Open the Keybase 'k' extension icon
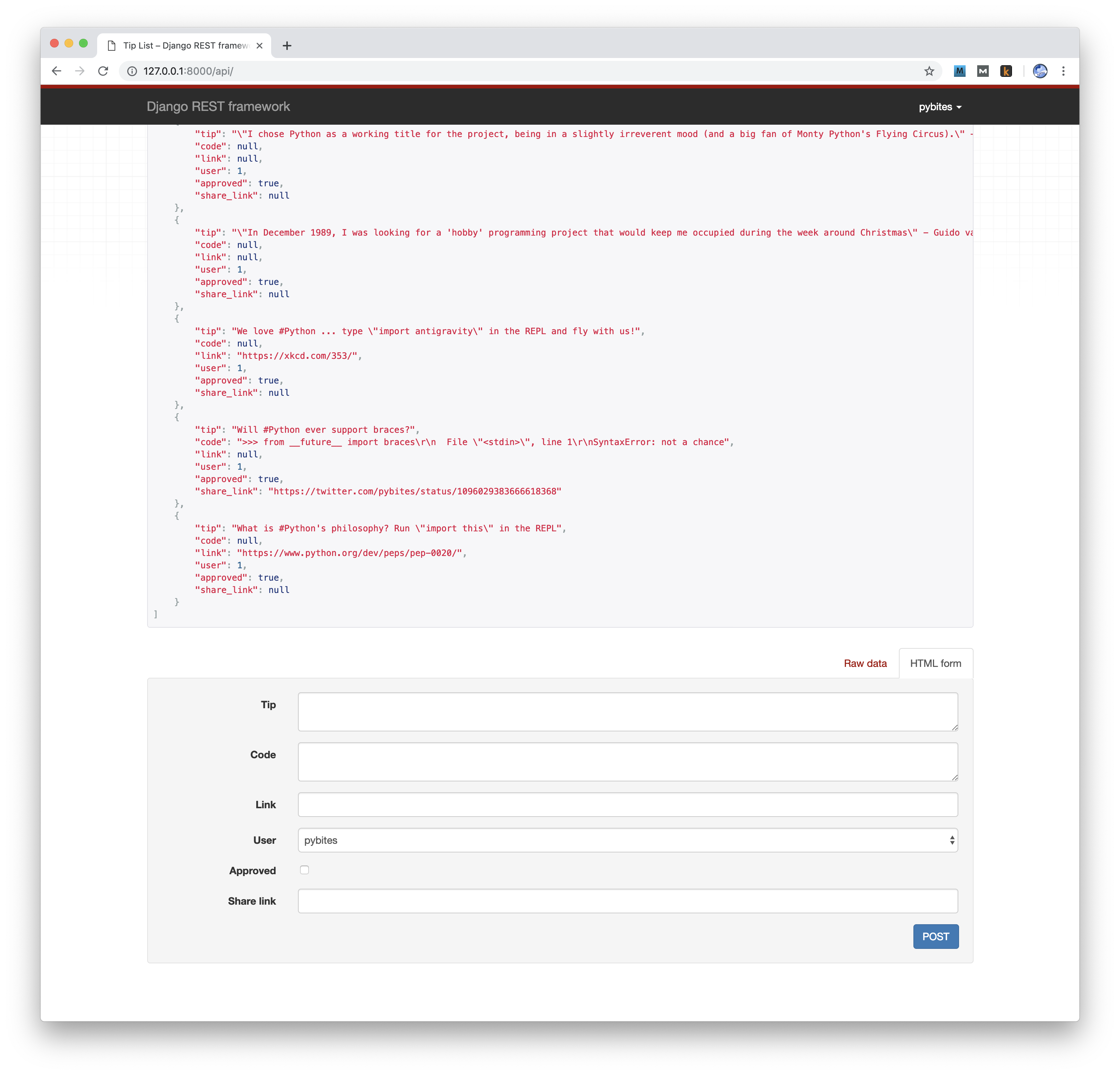 pos(1006,71)
